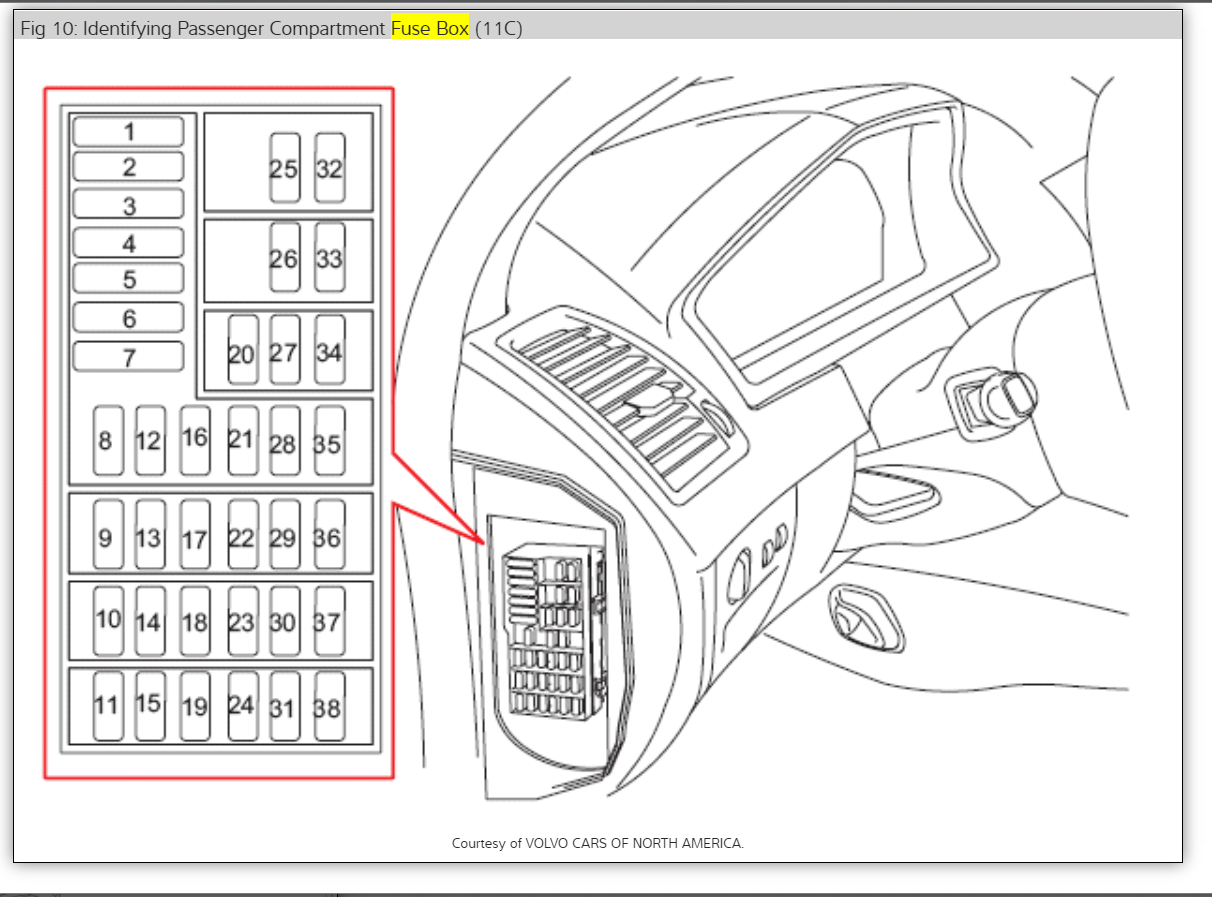Screen dimensions: 1212x897
Task: Point to fuse 38 in the diagram
Action: pyautogui.click(x=330, y=706)
